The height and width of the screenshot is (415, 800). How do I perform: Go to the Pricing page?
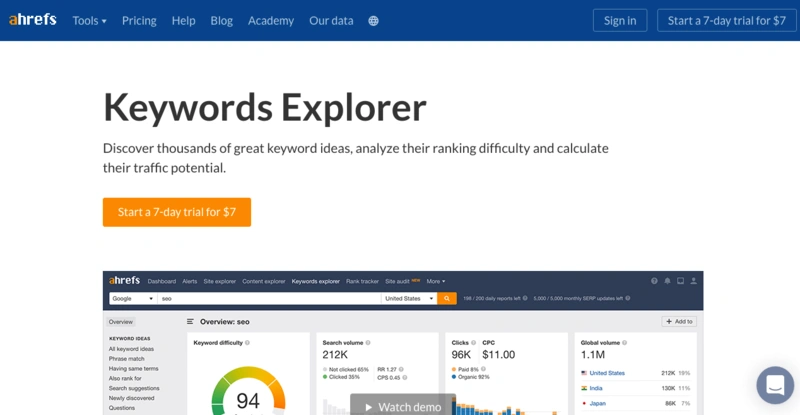tap(139, 20)
